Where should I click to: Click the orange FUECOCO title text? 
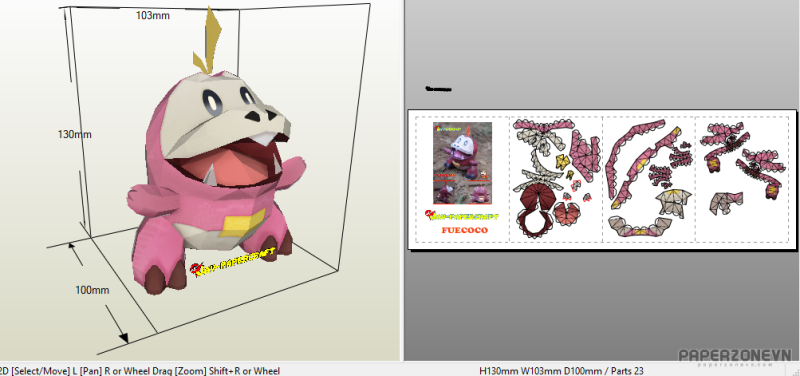(464, 230)
